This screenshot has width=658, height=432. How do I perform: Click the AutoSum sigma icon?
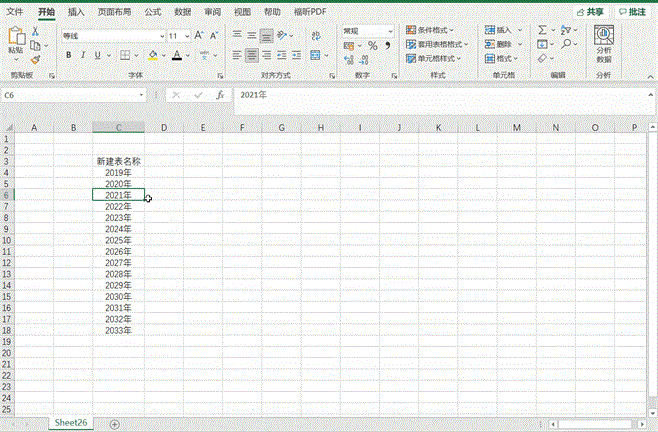tap(542, 31)
